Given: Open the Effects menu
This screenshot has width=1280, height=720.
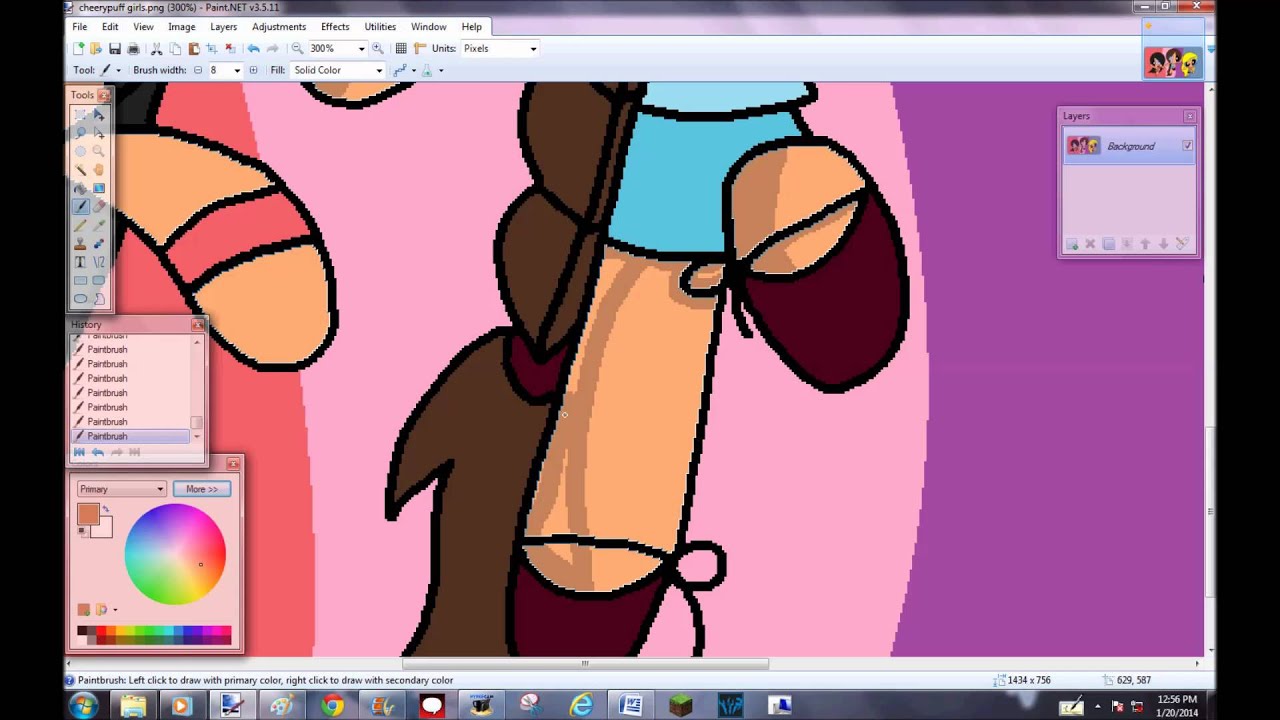Looking at the screenshot, I should click(x=335, y=27).
